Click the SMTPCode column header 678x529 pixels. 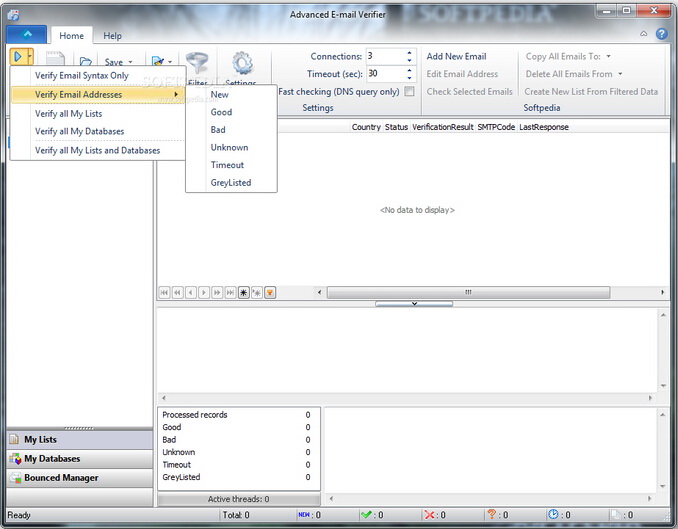coord(496,127)
